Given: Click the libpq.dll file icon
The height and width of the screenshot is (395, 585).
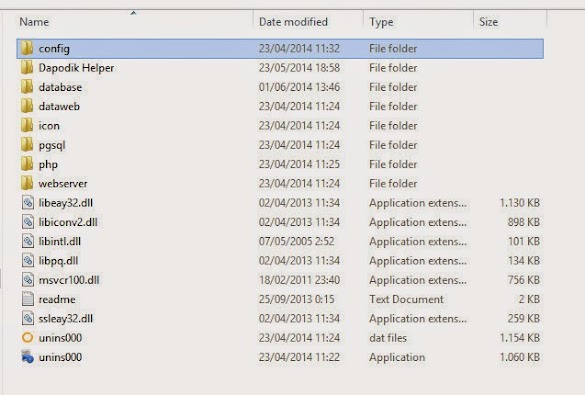Looking at the screenshot, I should tap(28, 261).
